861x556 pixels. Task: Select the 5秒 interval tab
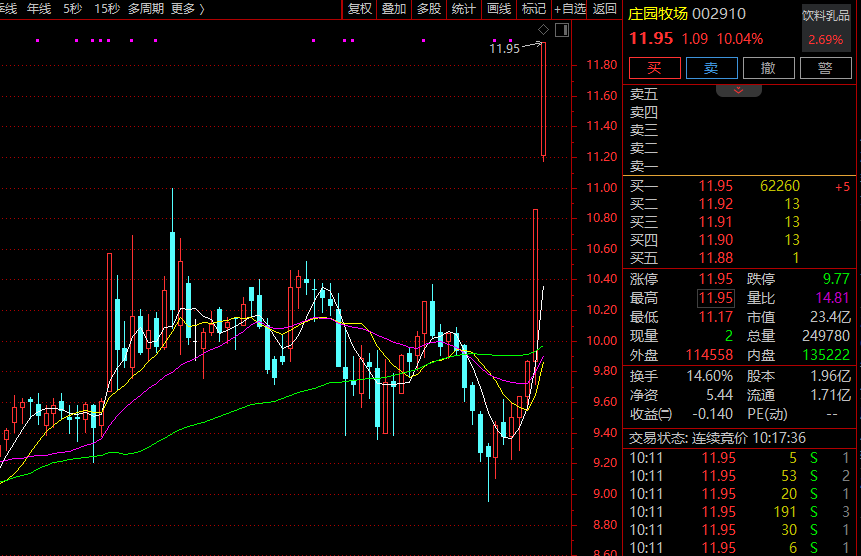tap(73, 9)
